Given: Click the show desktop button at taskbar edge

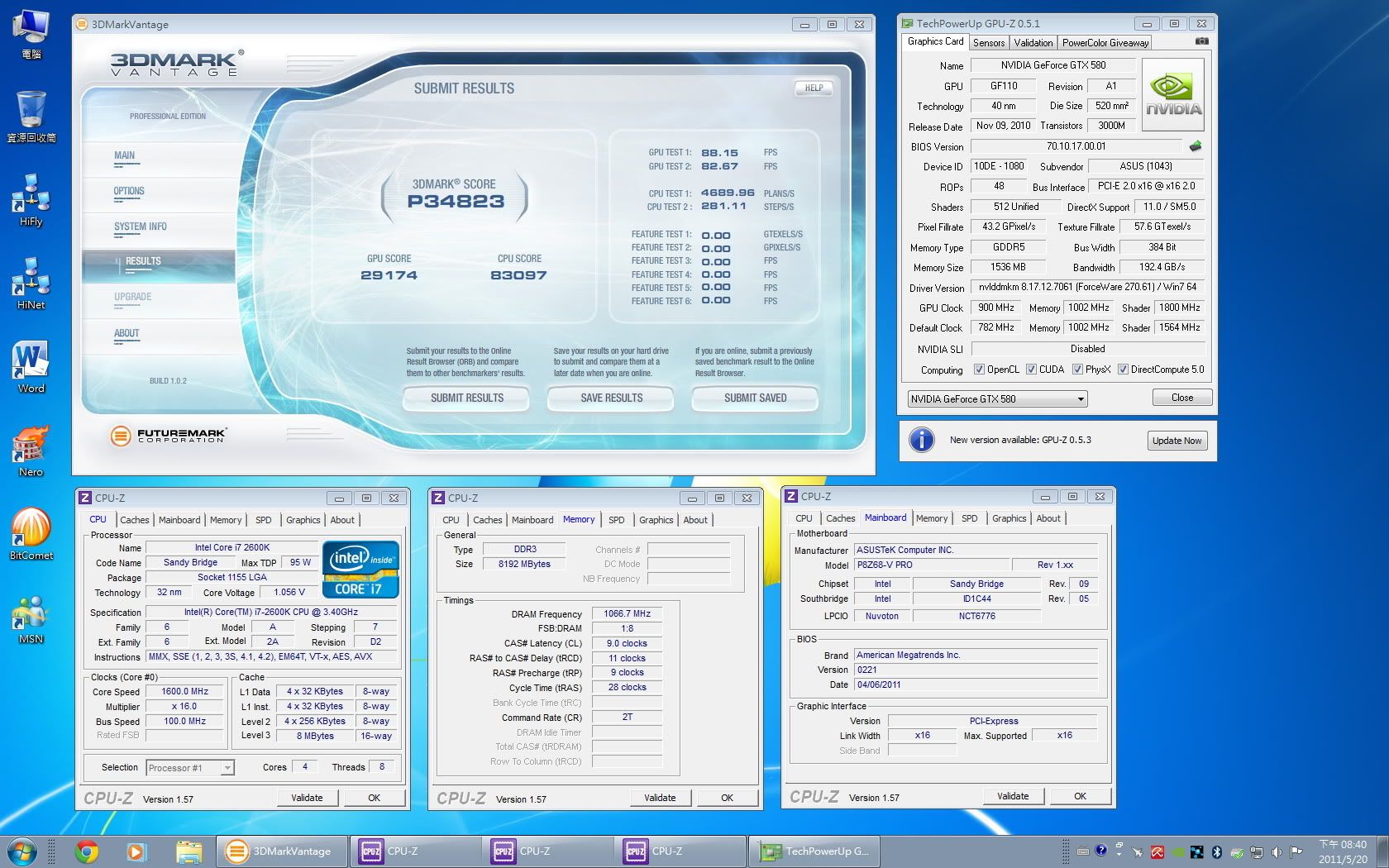Looking at the screenshot, I should point(1382,851).
